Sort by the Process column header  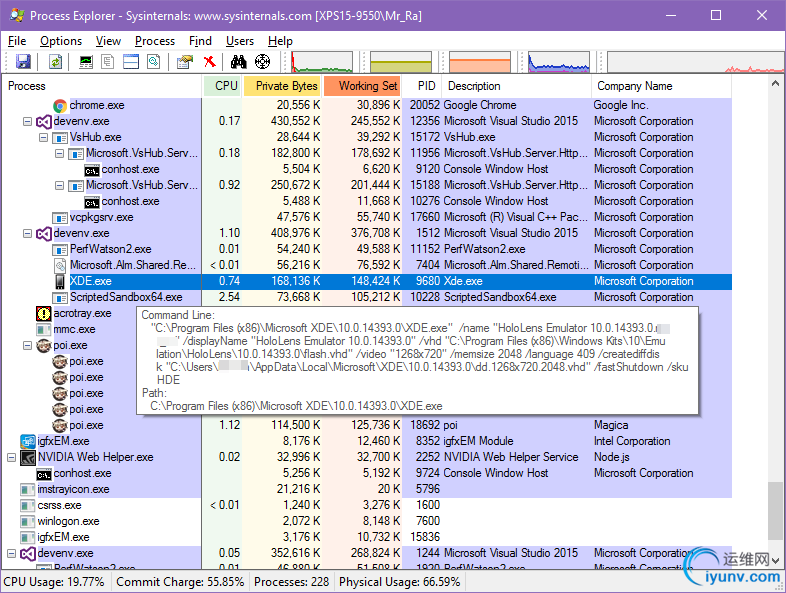click(x=102, y=86)
